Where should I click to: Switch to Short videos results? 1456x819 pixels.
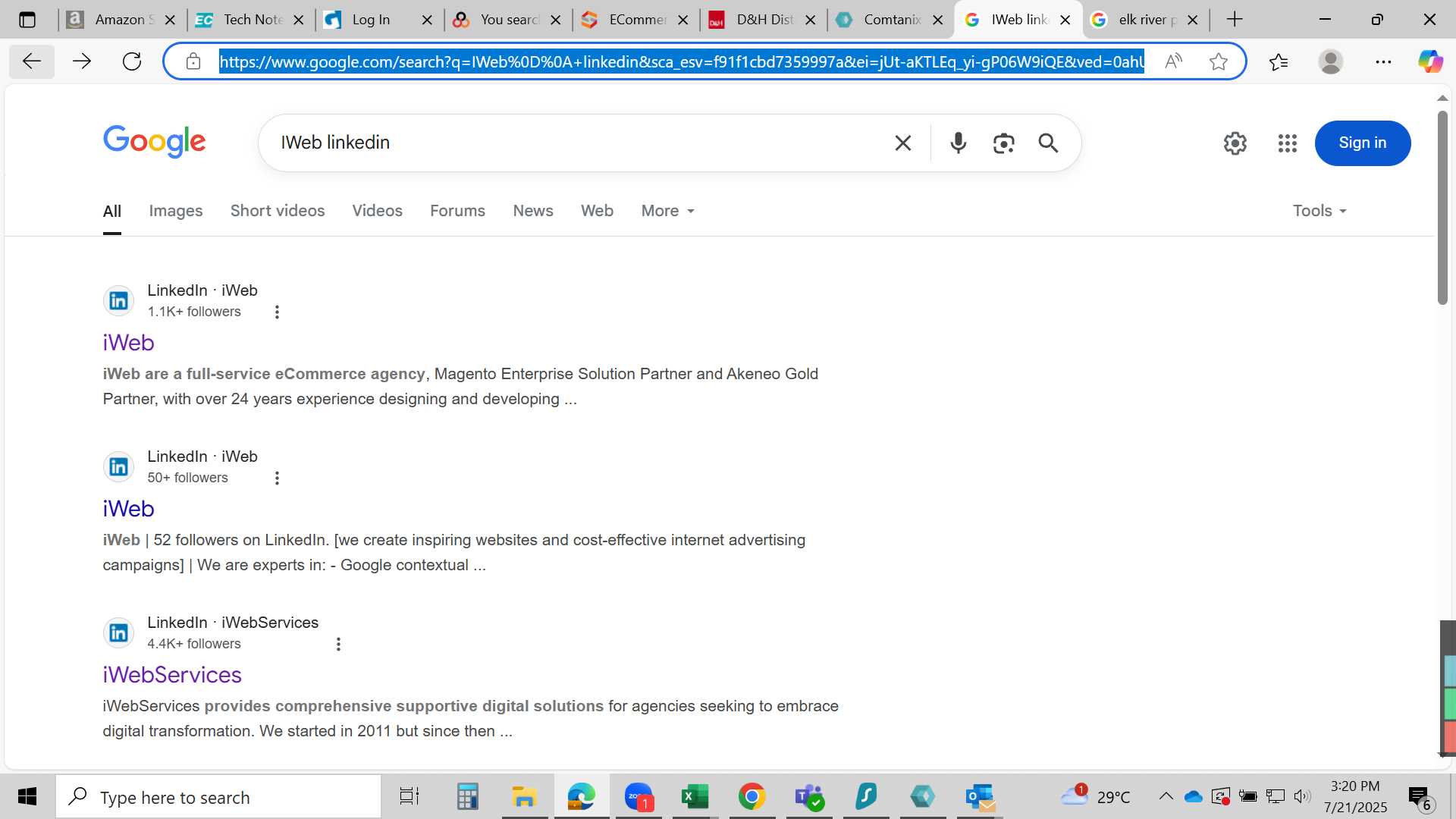tap(278, 211)
